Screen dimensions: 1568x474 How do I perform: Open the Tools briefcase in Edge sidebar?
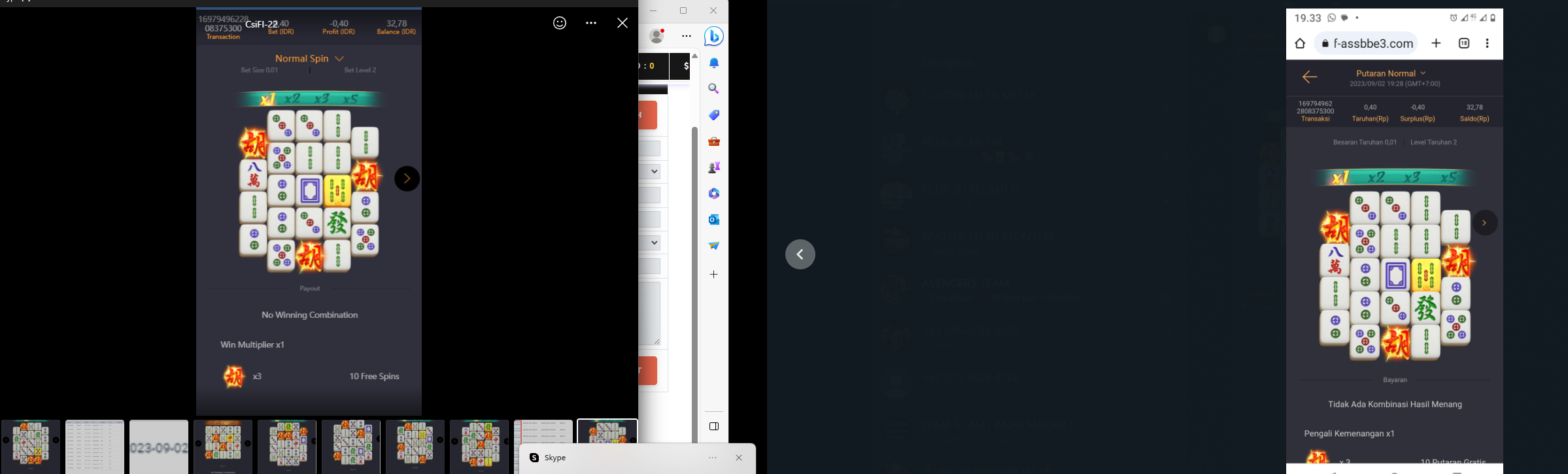click(714, 141)
